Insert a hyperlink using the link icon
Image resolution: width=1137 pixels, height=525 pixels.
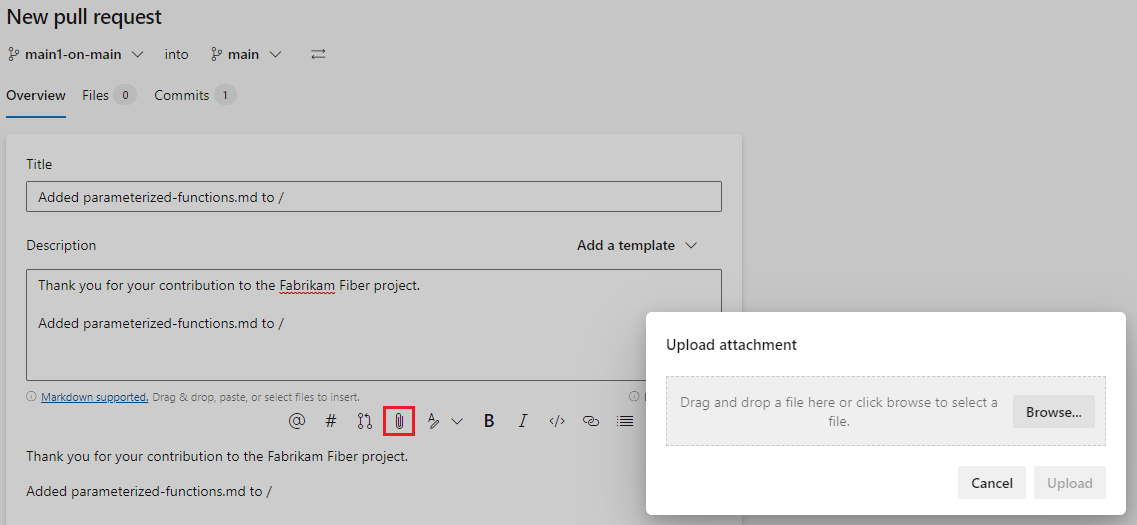pos(591,421)
